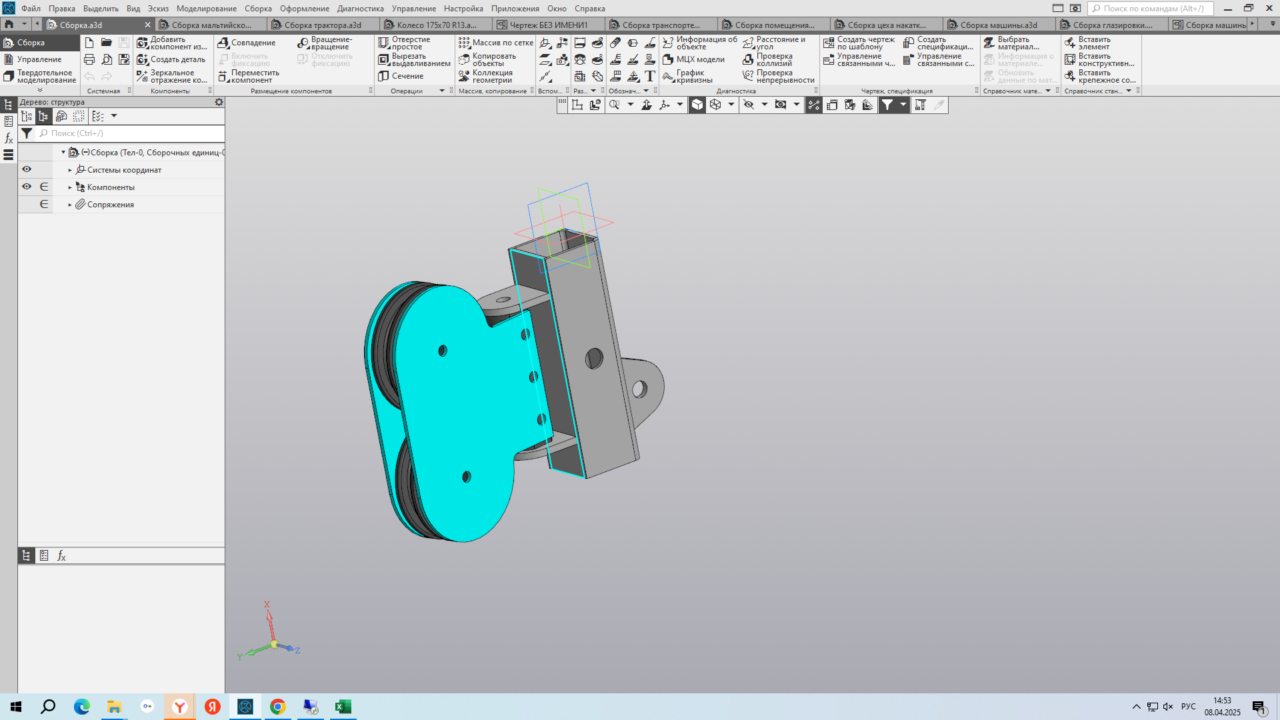Expand the Сопряжения tree node

pyautogui.click(x=70, y=204)
